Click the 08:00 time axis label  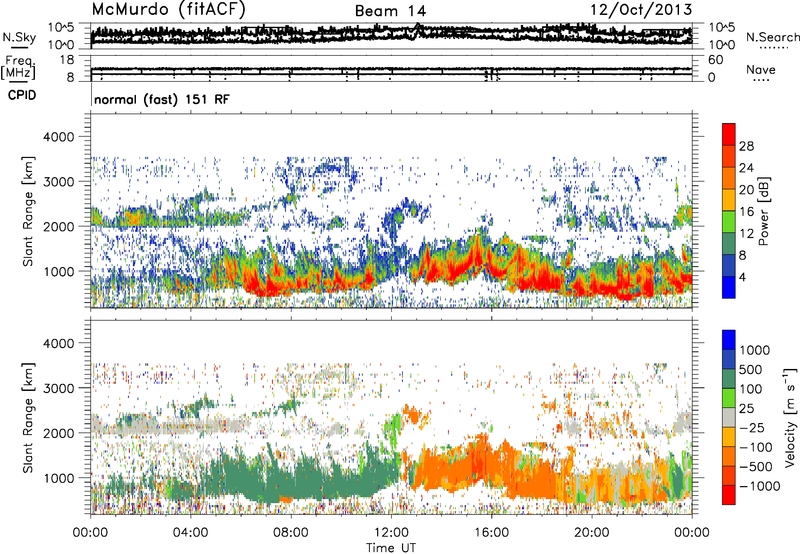(x=291, y=533)
